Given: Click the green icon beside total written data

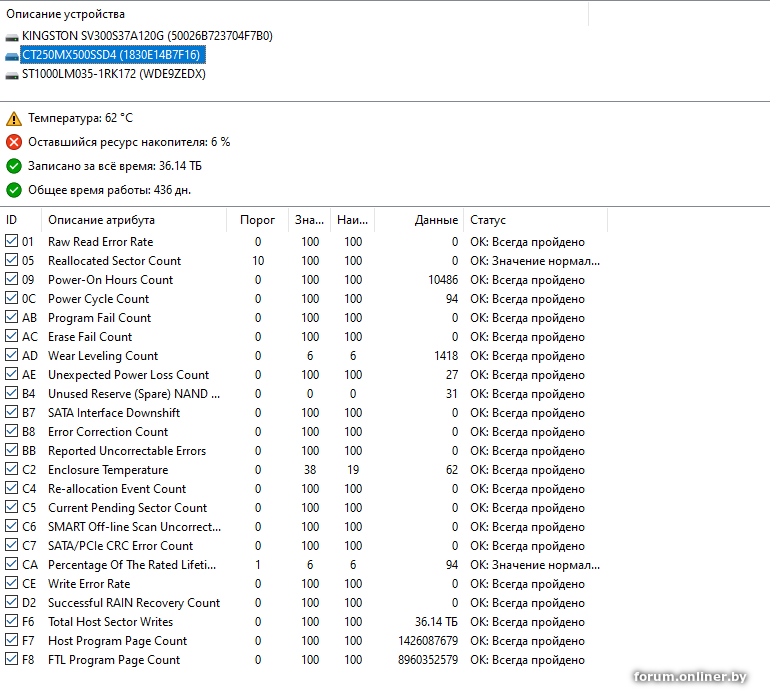Looking at the screenshot, I should [x=13, y=166].
